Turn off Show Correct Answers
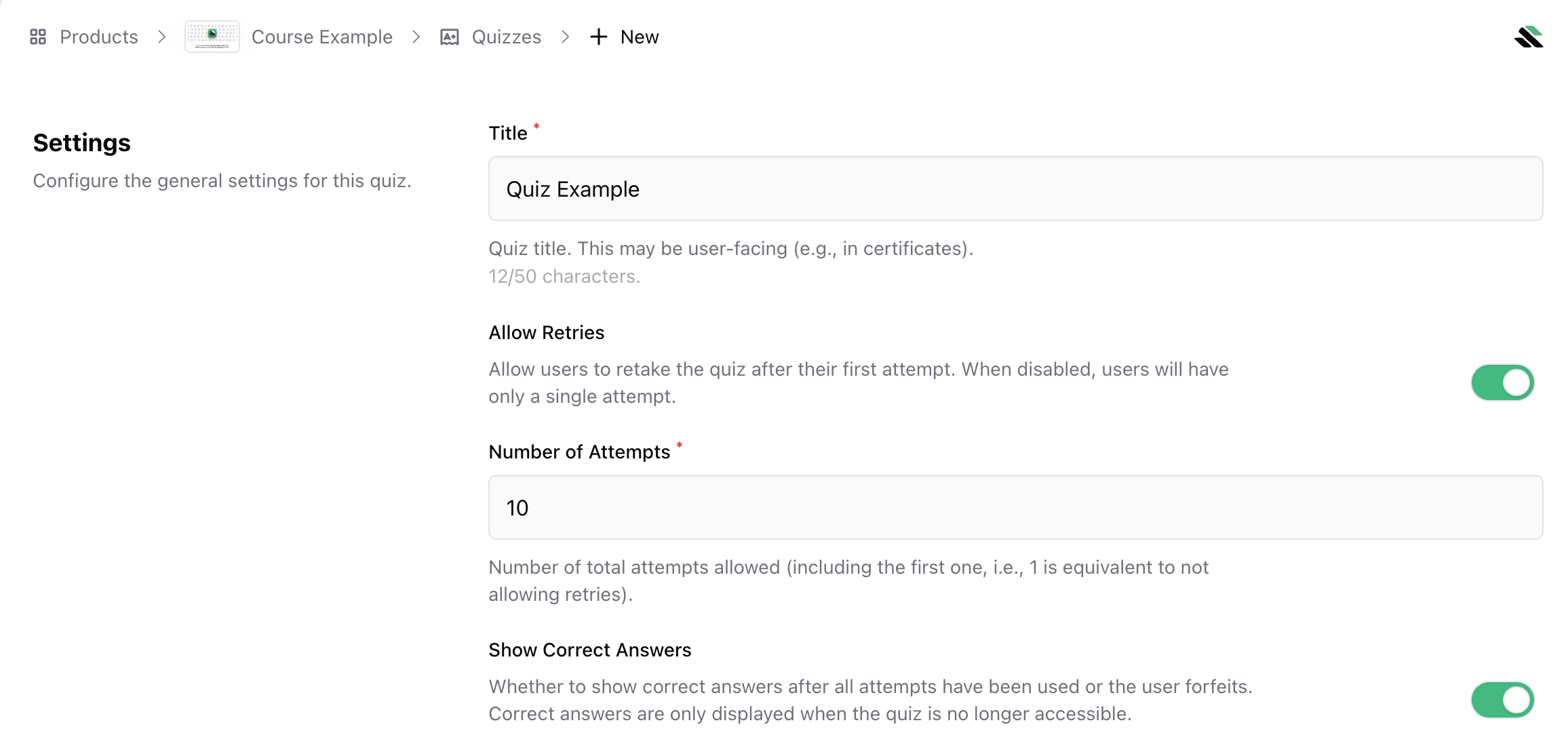The height and width of the screenshot is (746, 1568). (1502, 700)
